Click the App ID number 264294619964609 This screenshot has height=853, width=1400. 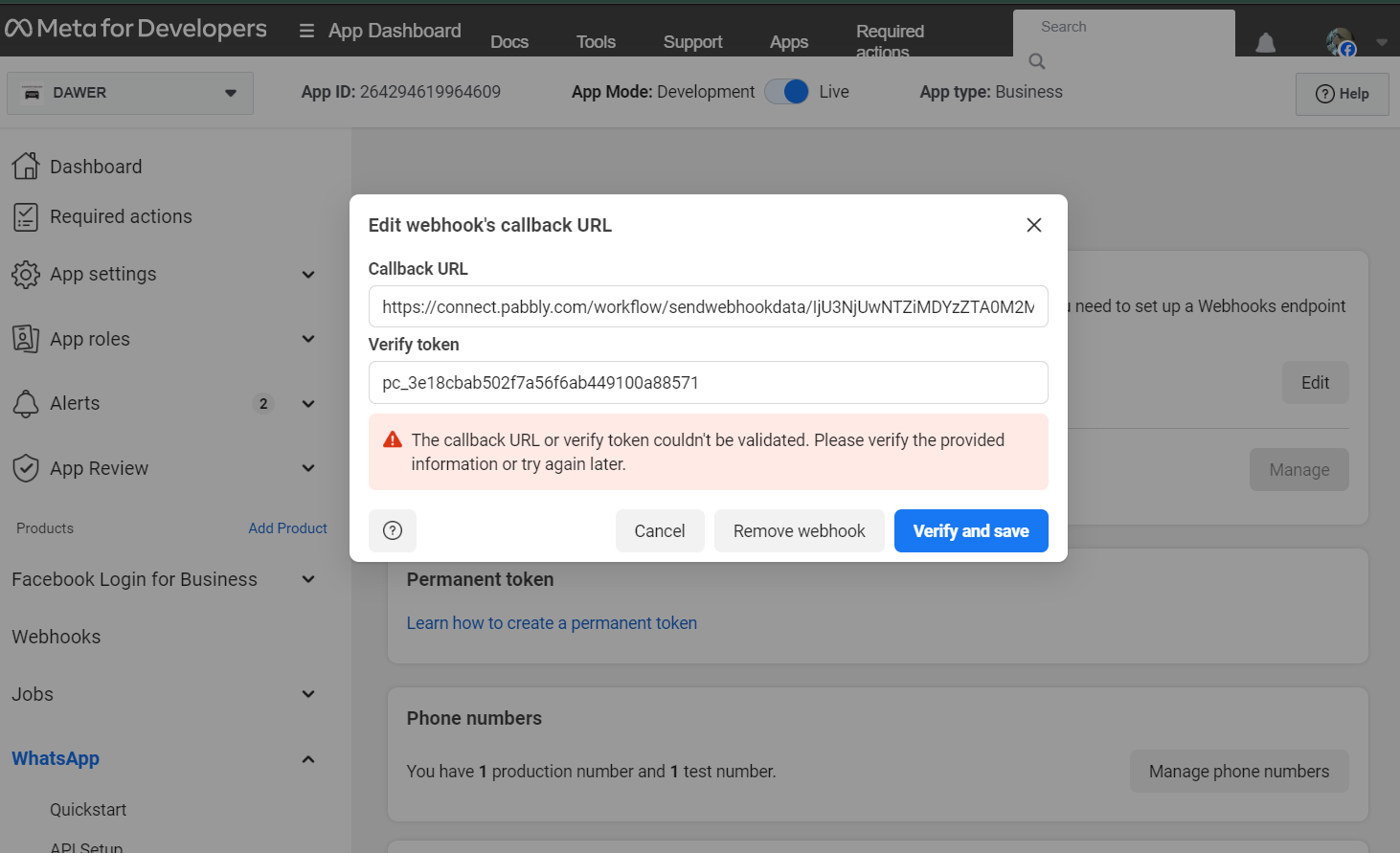pos(430,92)
